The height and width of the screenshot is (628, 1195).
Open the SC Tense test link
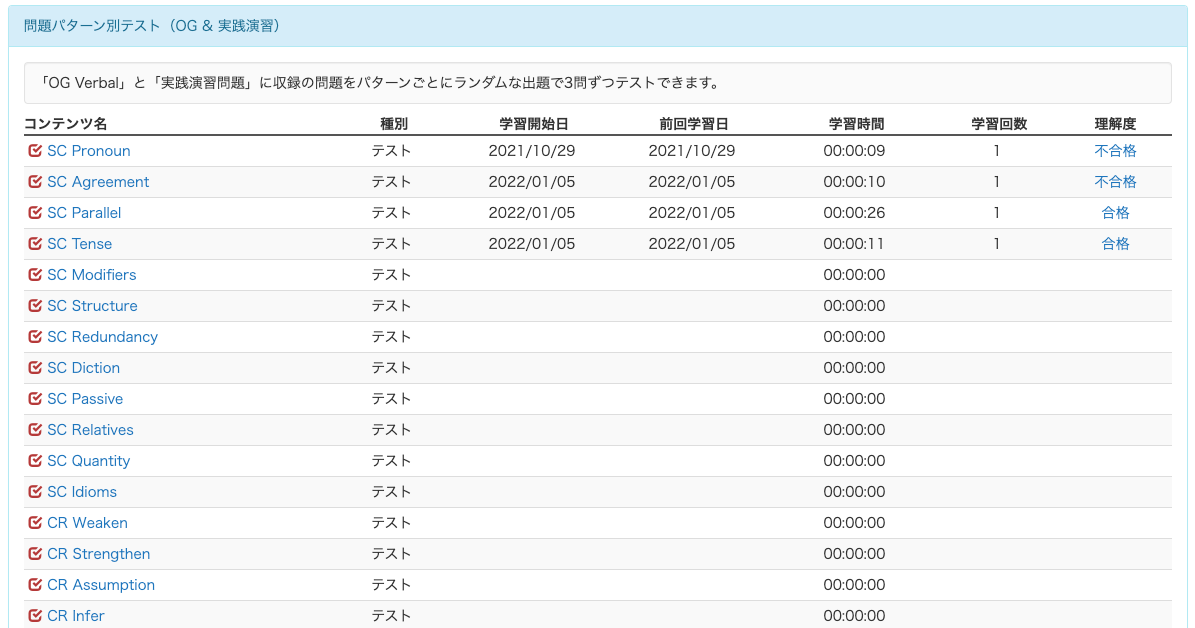[x=79, y=244]
